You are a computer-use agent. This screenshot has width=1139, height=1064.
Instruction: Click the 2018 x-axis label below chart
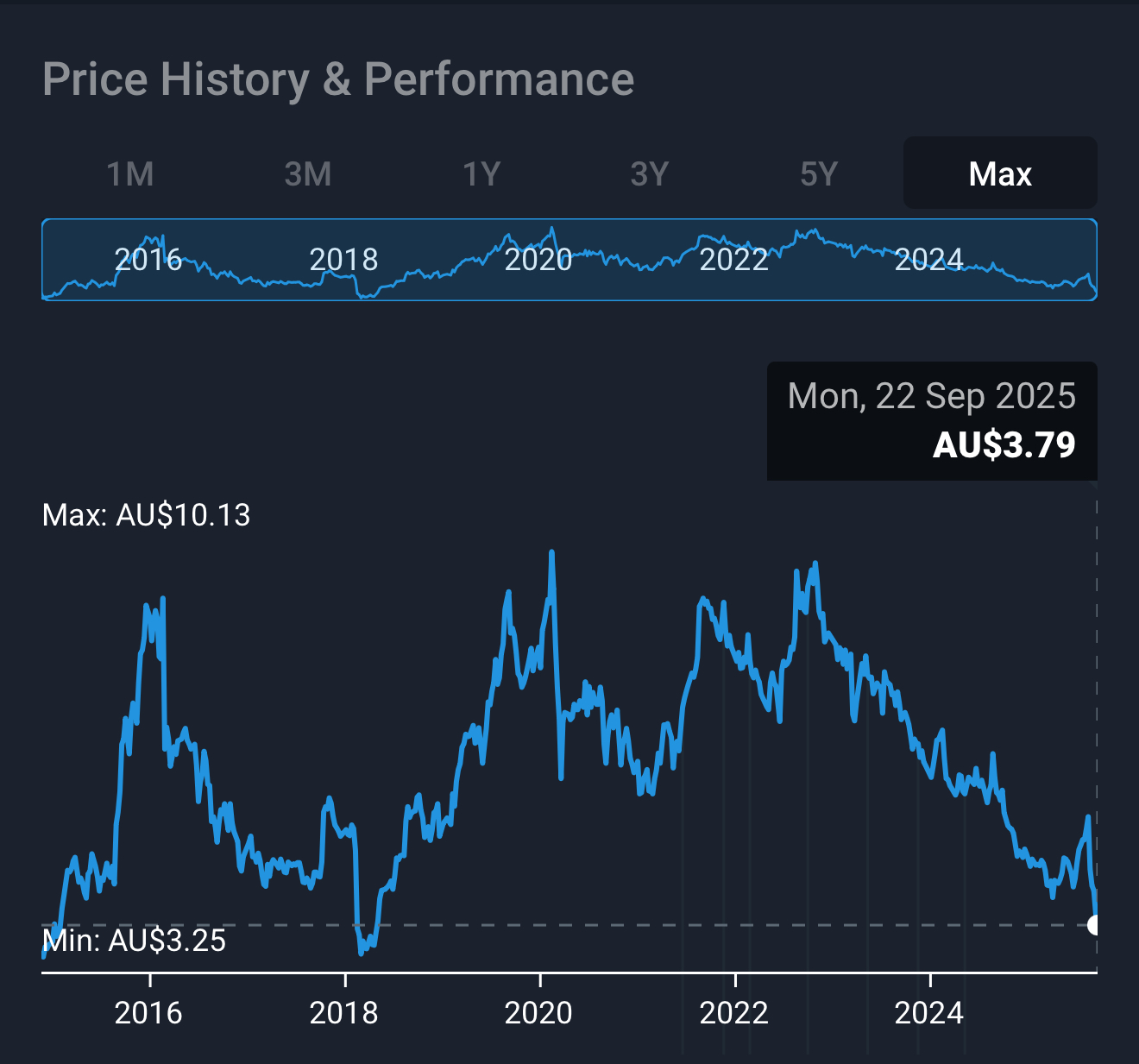pos(343,1012)
